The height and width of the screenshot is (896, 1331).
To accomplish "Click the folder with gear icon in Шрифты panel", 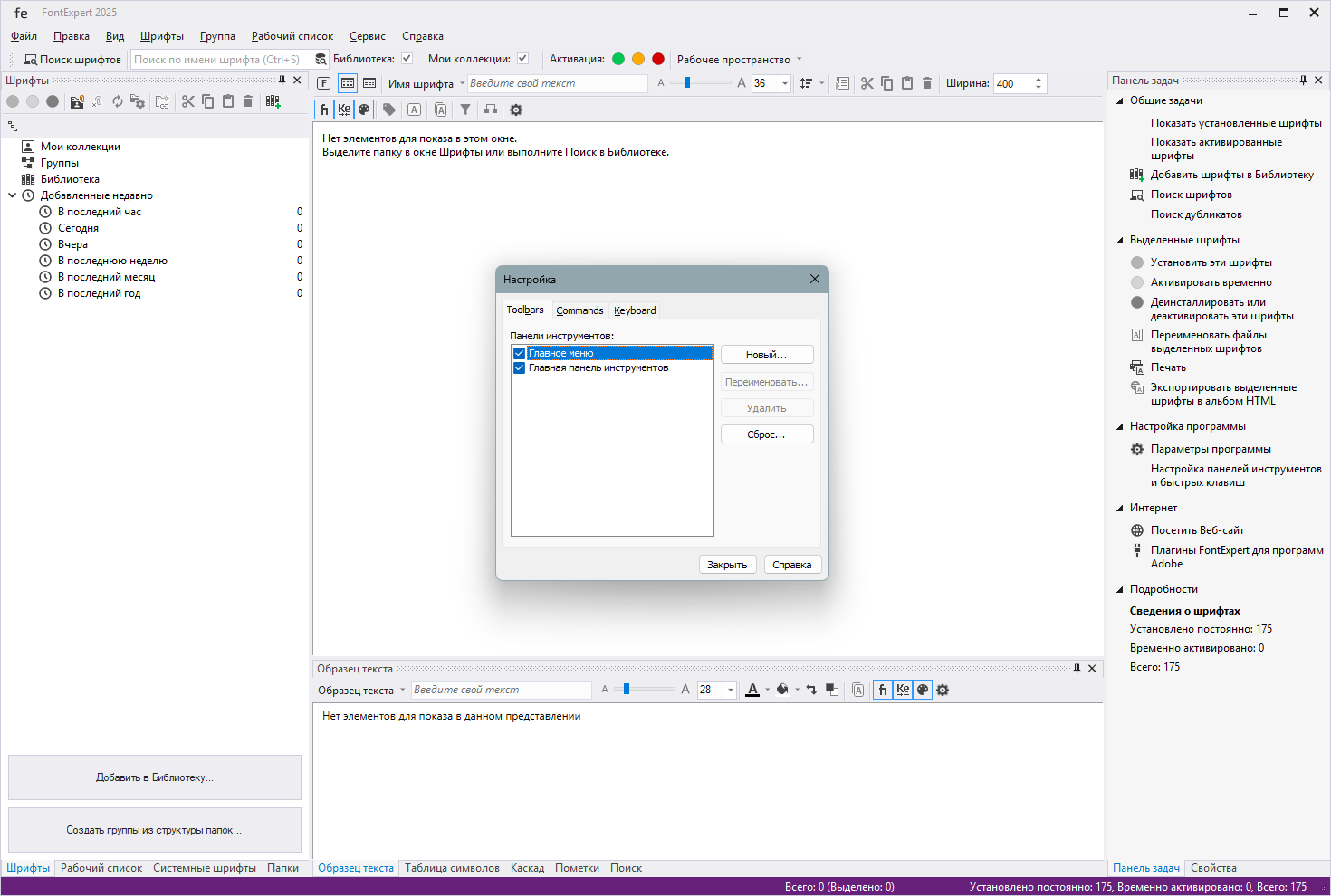I will tap(138, 101).
